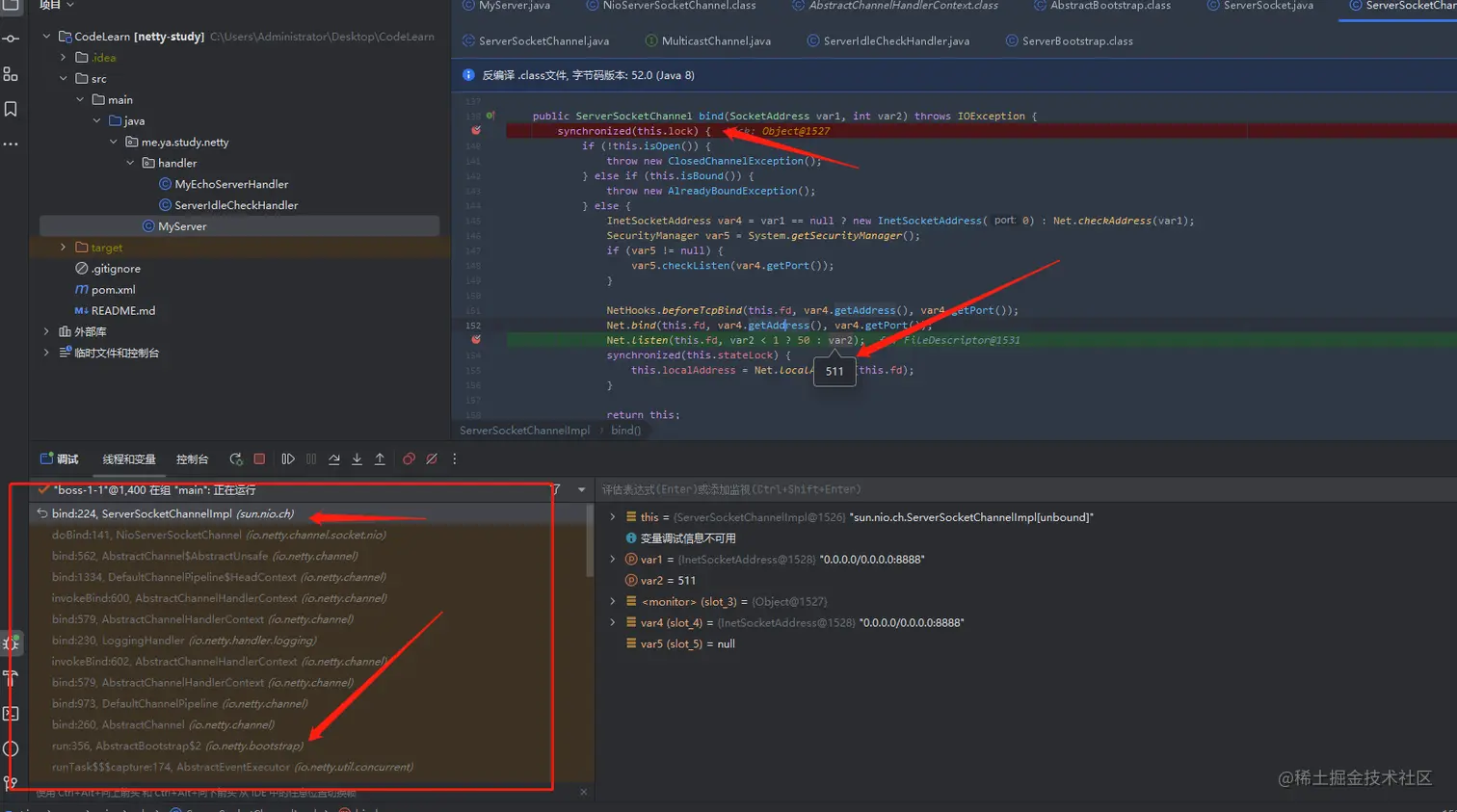
Task: Open the 控制台 console tab
Action: point(192,459)
